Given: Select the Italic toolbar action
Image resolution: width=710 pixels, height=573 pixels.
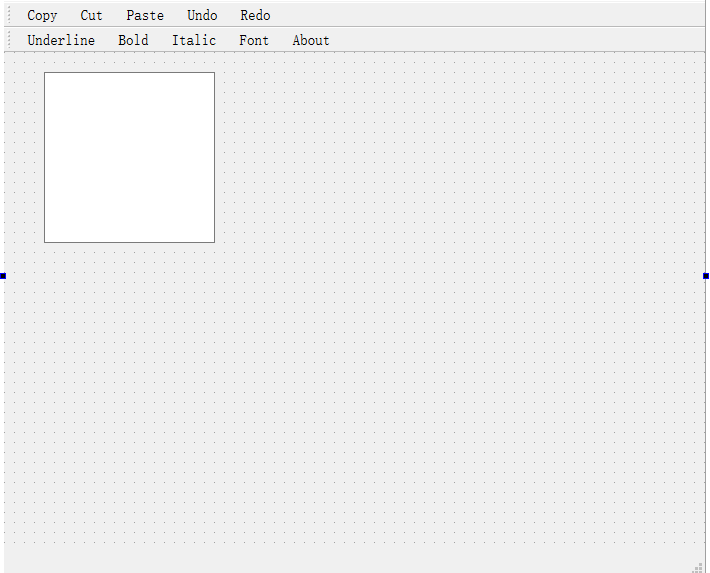Looking at the screenshot, I should (194, 40).
